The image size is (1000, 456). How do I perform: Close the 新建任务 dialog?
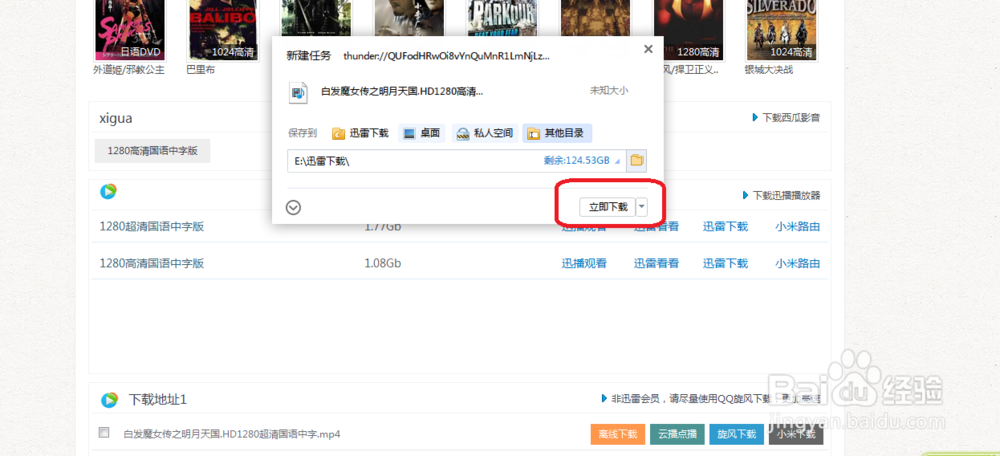pos(648,49)
